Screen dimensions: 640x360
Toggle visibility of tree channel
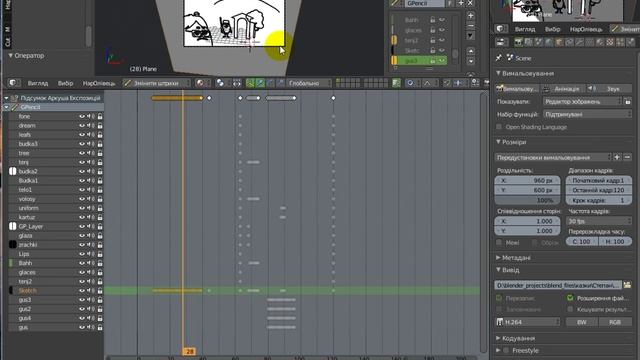tap(82, 153)
